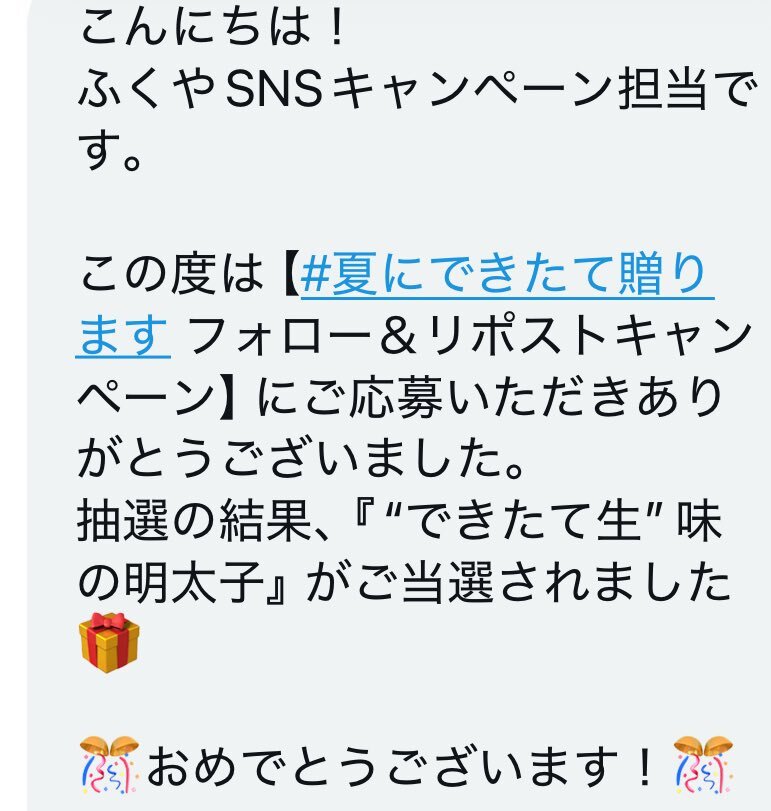Click the この度は text before the hashtag
Viewport: 771px width, 811px height.
click(x=171, y=274)
